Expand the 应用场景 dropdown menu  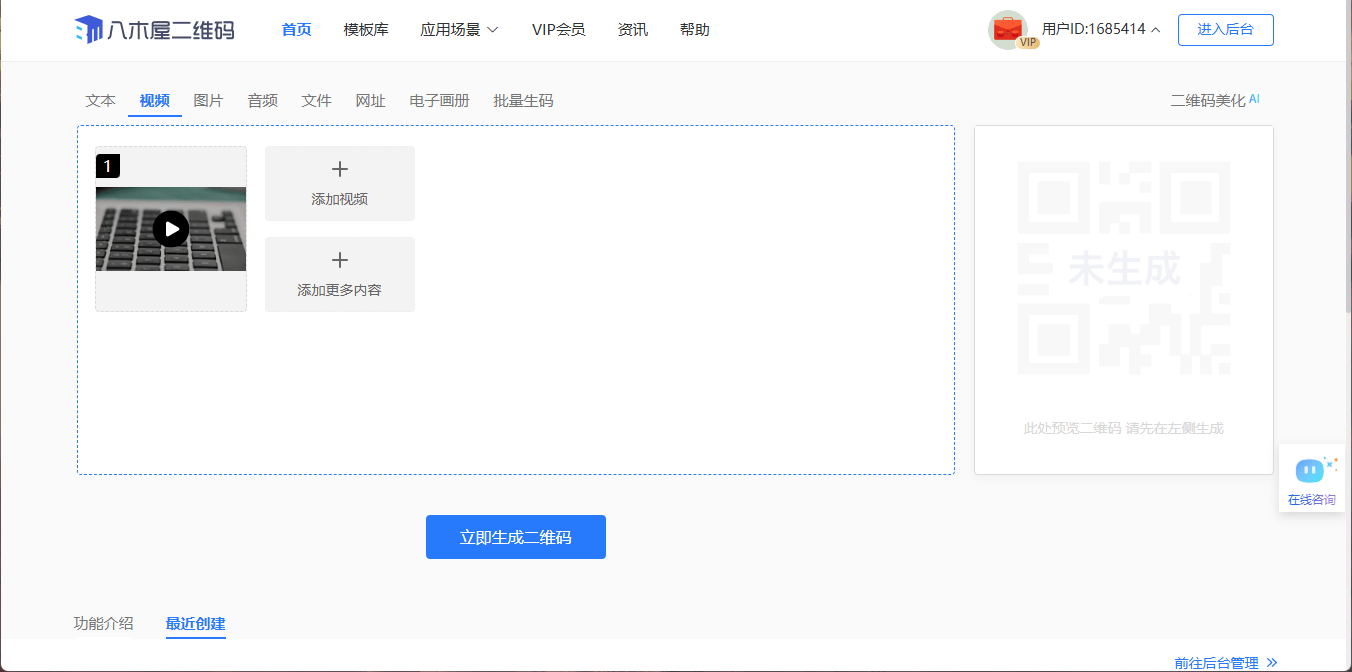(x=459, y=30)
